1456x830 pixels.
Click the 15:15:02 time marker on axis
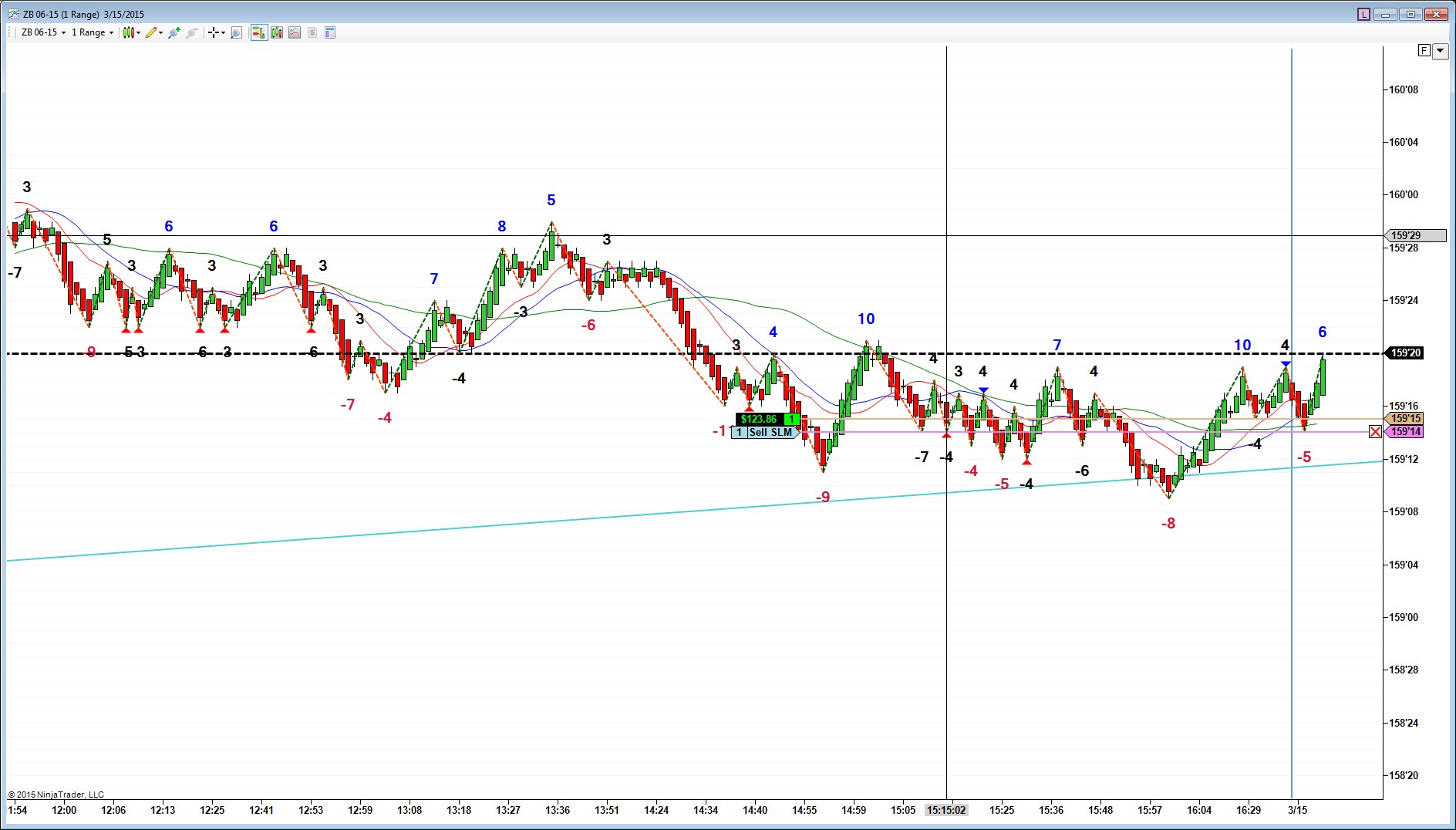(x=946, y=810)
